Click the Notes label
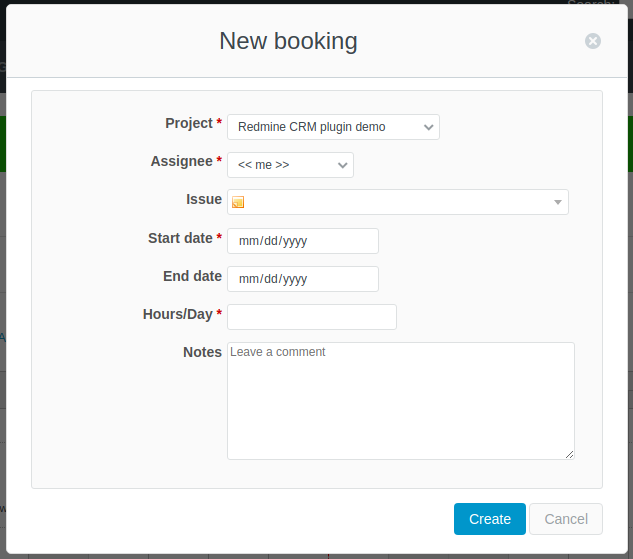This screenshot has width=633, height=559. 202,352
